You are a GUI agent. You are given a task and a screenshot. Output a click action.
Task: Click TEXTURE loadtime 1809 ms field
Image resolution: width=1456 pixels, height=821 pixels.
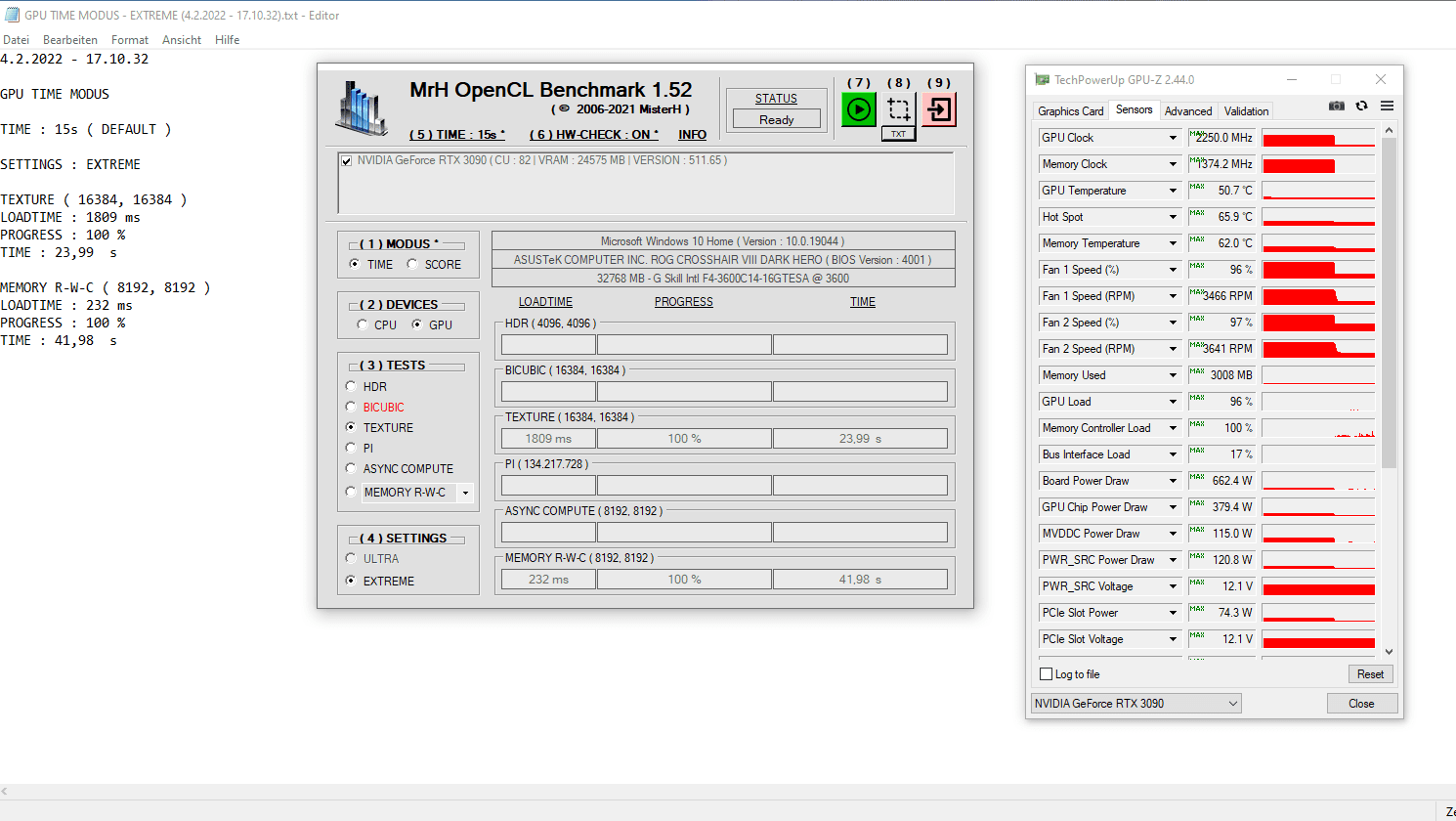tap(548, 439)
